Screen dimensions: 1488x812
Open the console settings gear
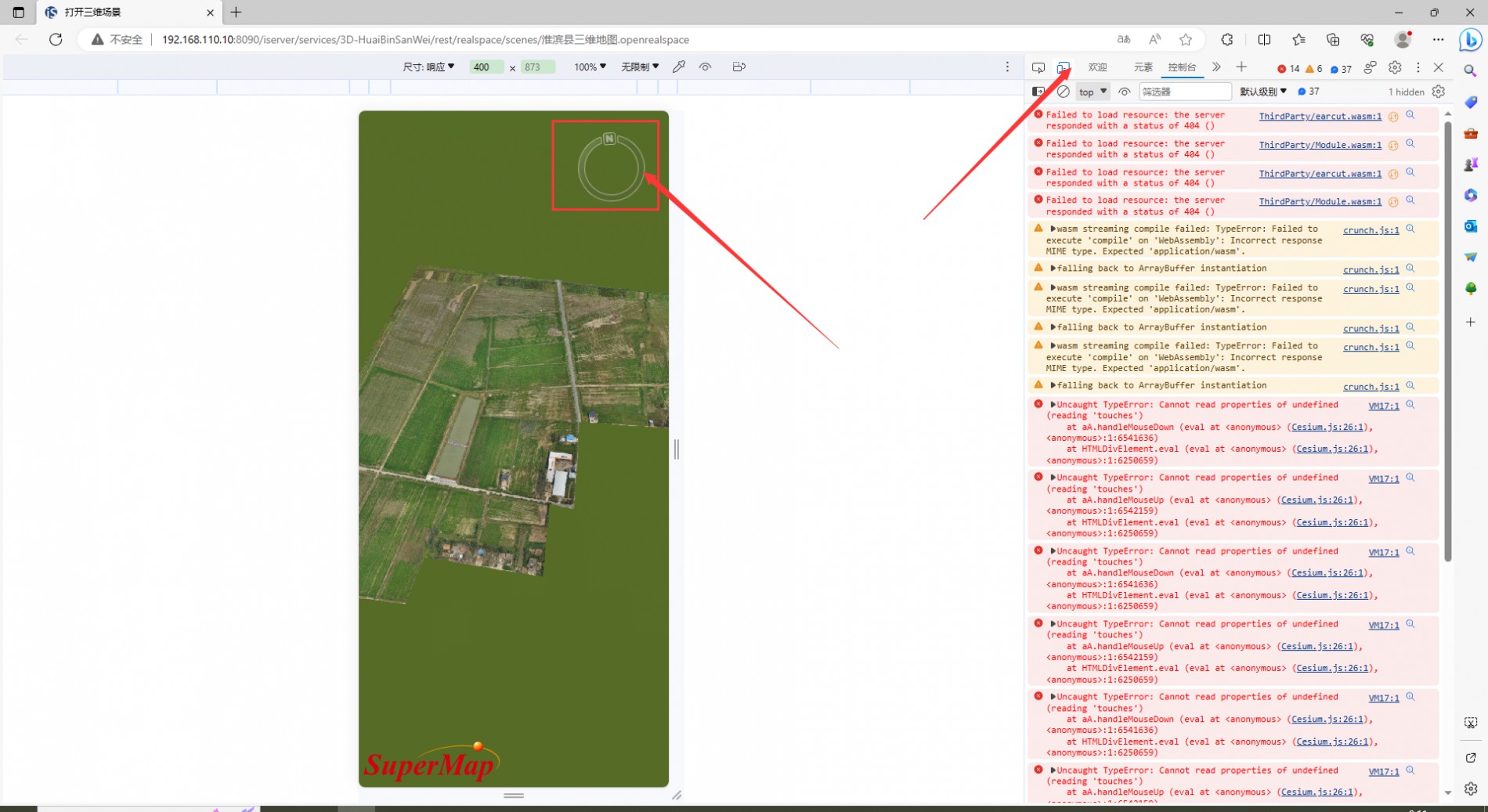1439,92
